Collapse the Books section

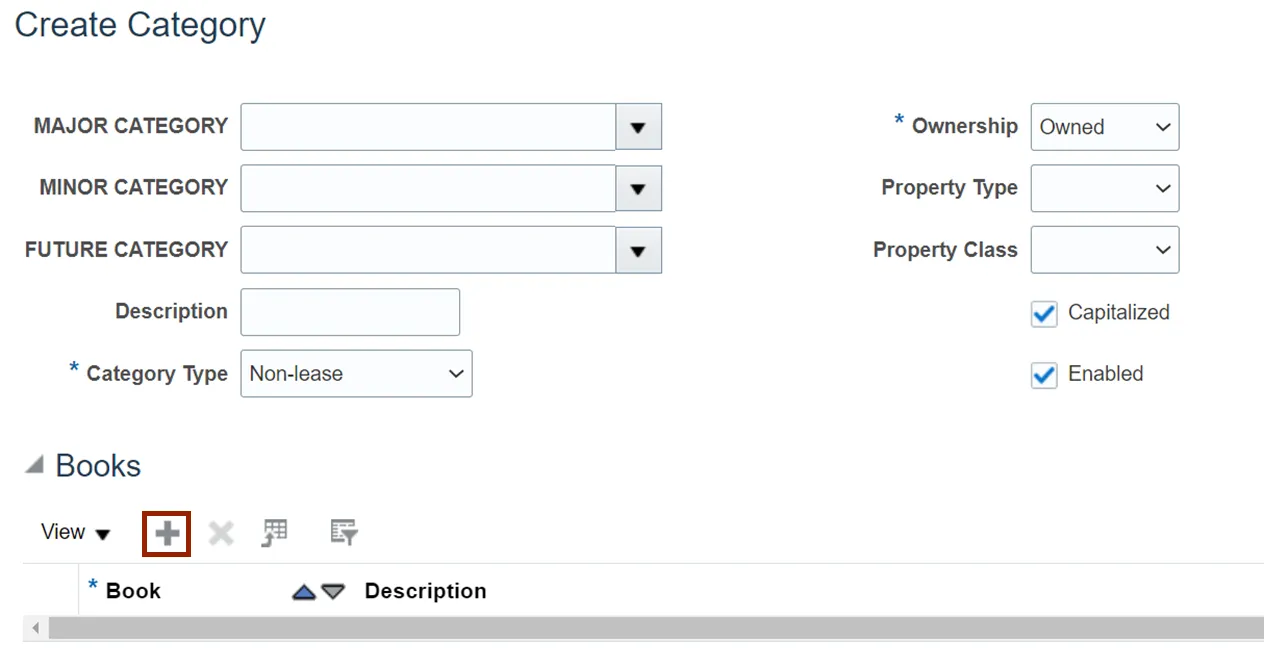tap(35, 465)
